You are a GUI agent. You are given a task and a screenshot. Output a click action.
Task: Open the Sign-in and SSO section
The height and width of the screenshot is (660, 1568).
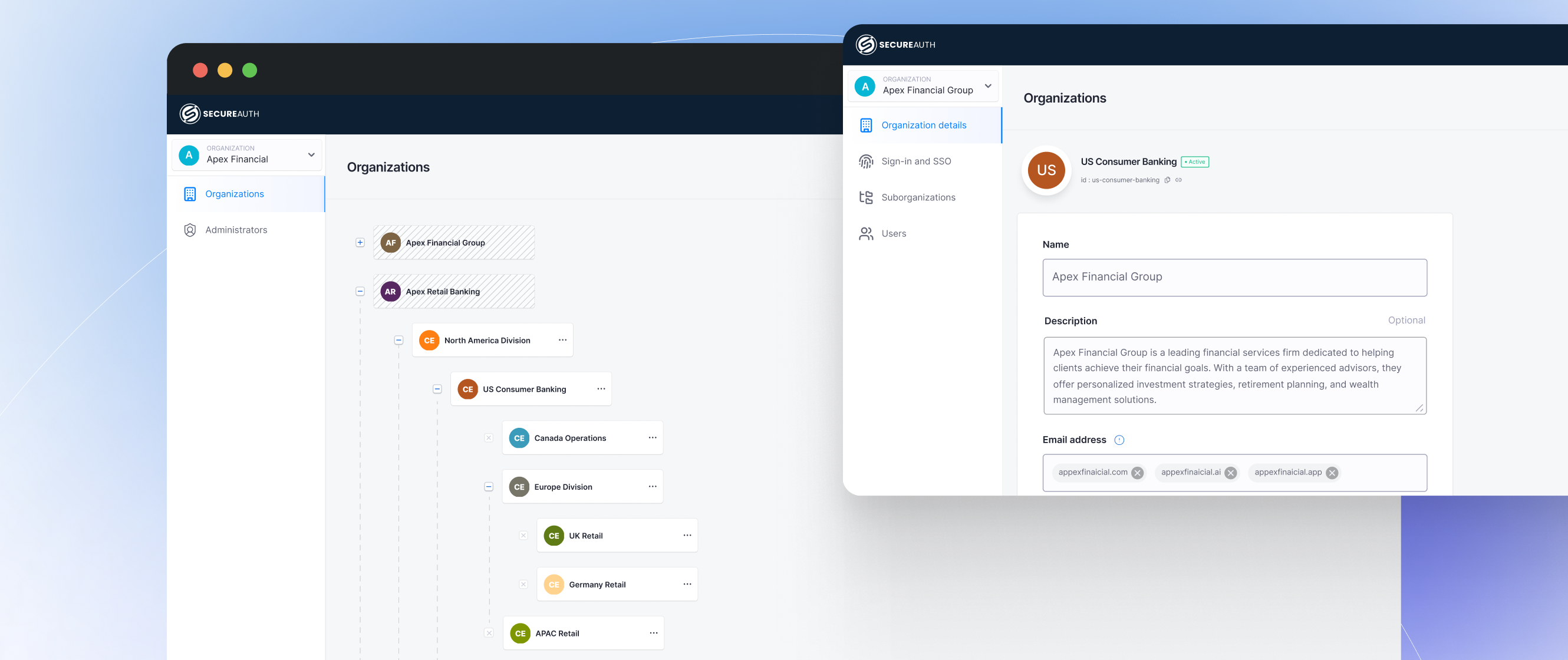[x=915, y=161]
